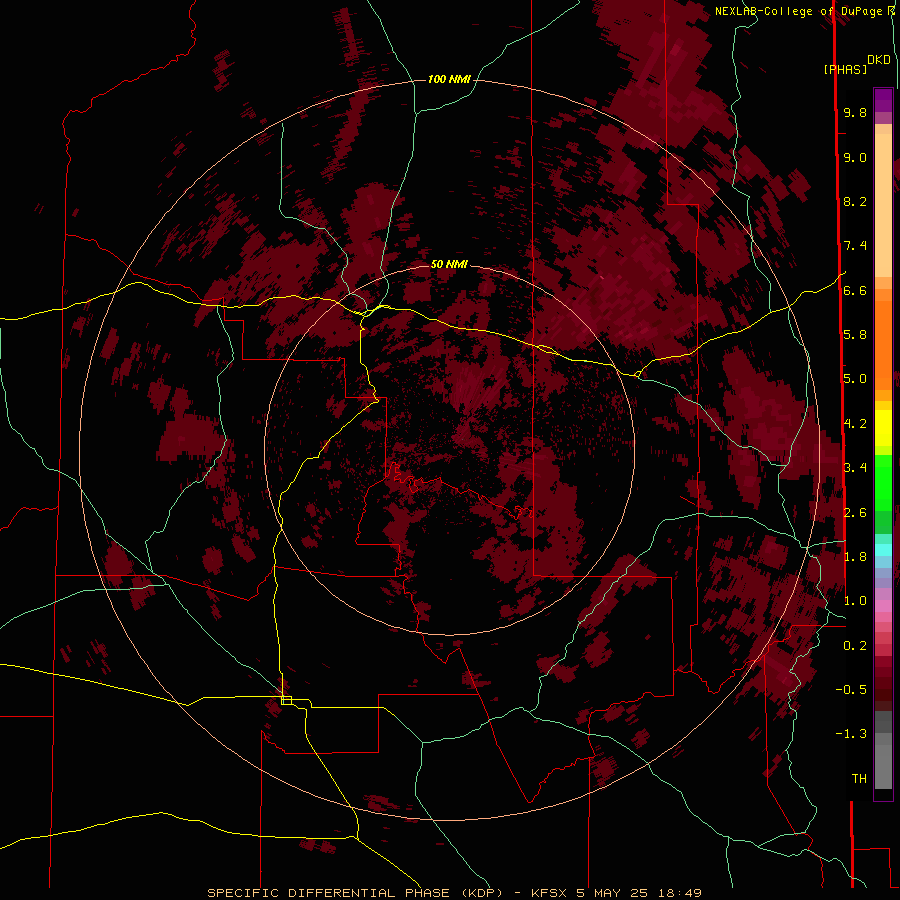
Task: Click the pink segment of the color scale
Action: (x=883, y=606)
